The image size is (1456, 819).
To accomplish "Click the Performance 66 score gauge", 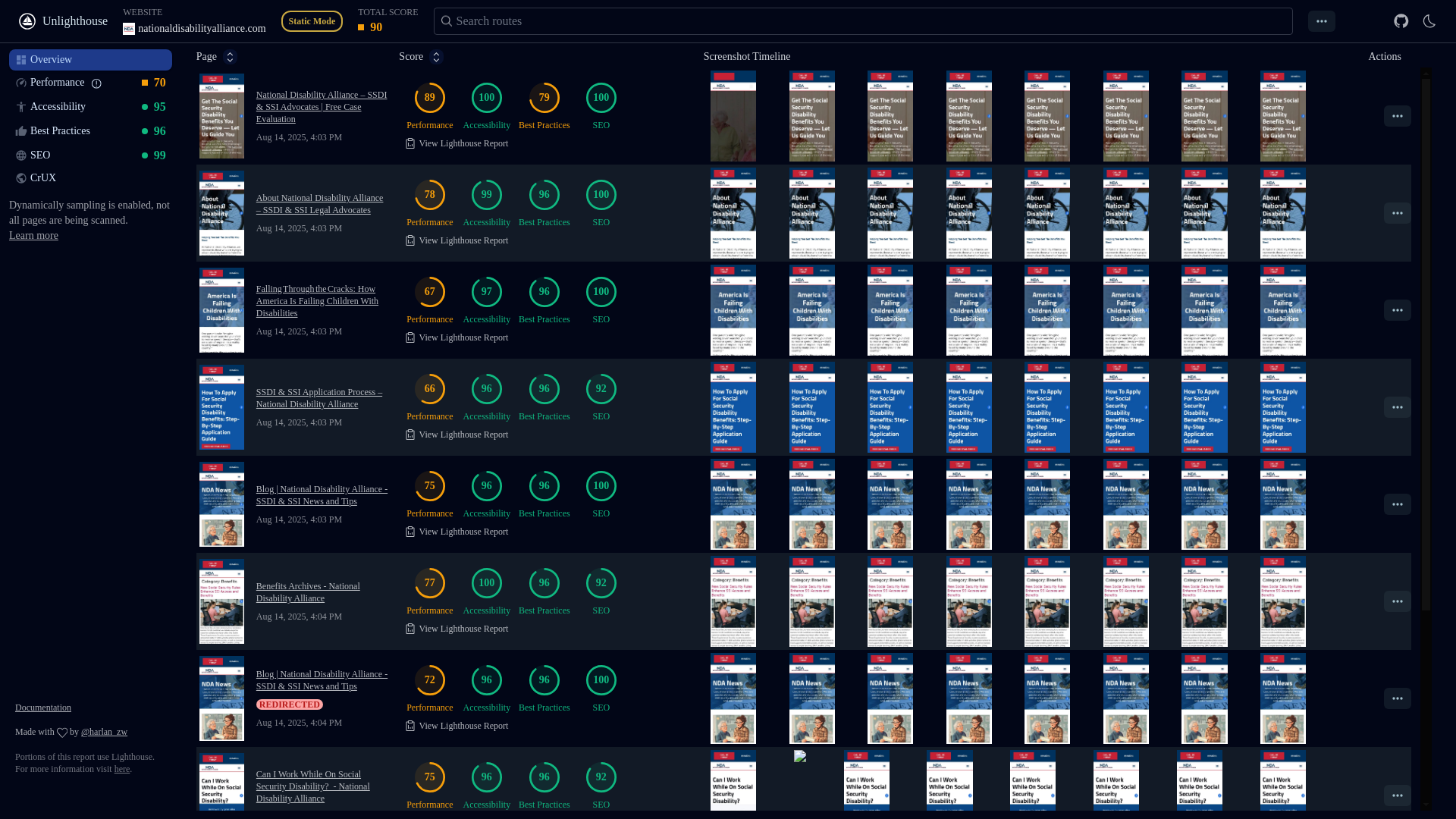I will [x=430, y=389].
